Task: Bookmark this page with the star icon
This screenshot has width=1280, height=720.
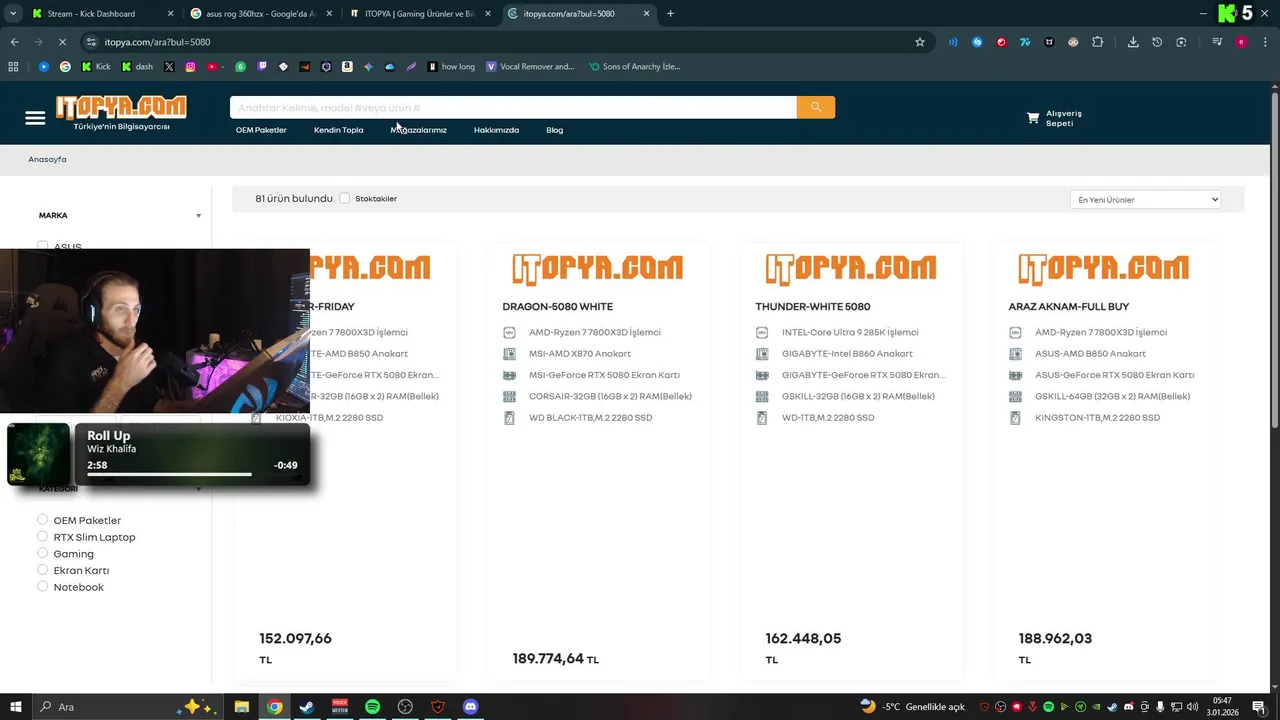Action: tap(920, 42)
